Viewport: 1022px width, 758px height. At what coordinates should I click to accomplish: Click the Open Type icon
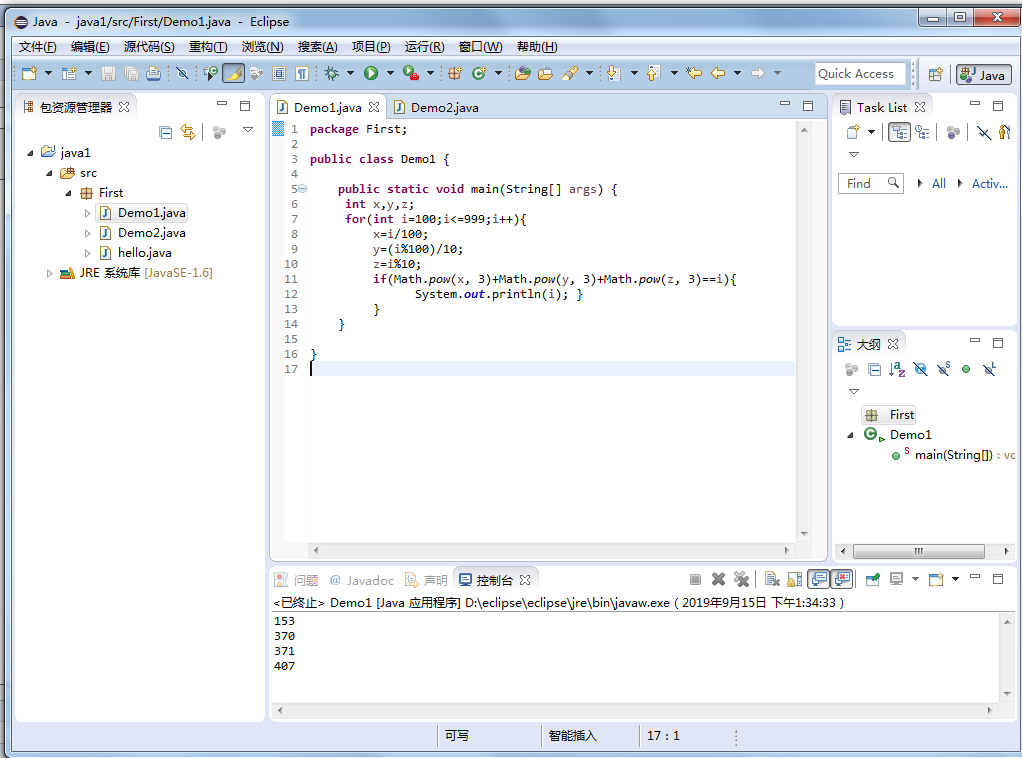click(x=523, y=73)
